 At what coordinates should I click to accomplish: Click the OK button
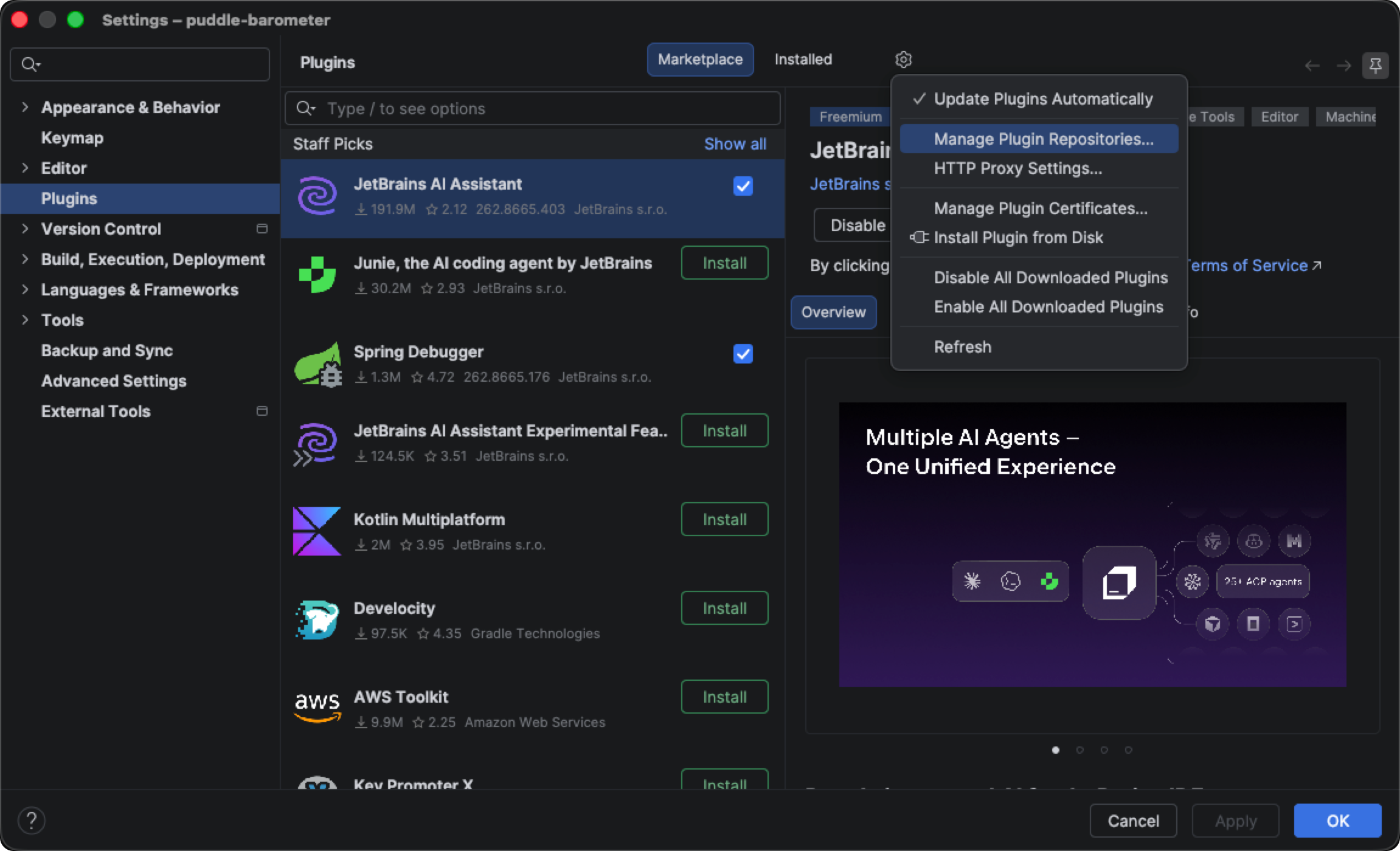[1337, 821]
